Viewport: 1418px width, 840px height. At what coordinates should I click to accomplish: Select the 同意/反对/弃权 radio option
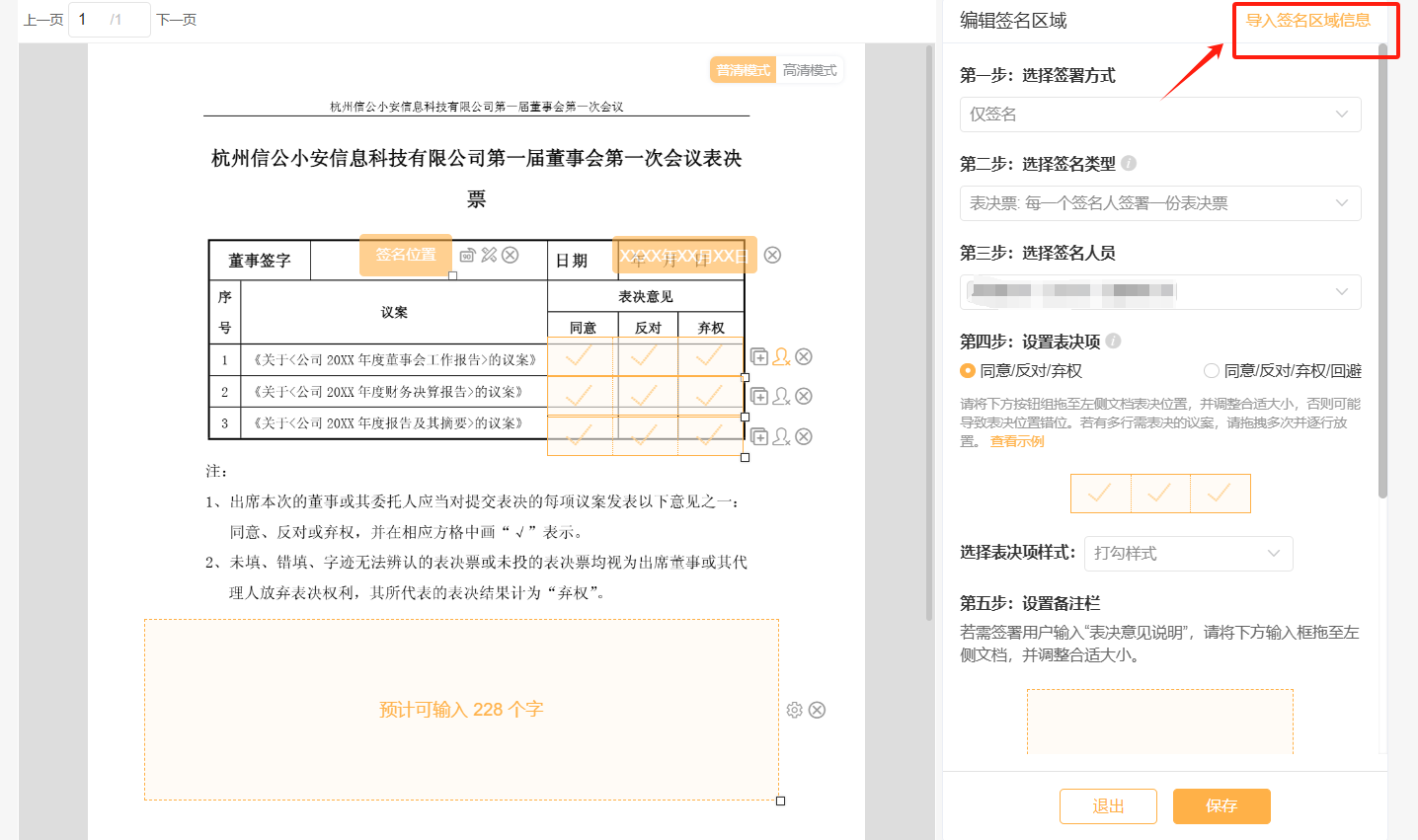coord(968,371)
